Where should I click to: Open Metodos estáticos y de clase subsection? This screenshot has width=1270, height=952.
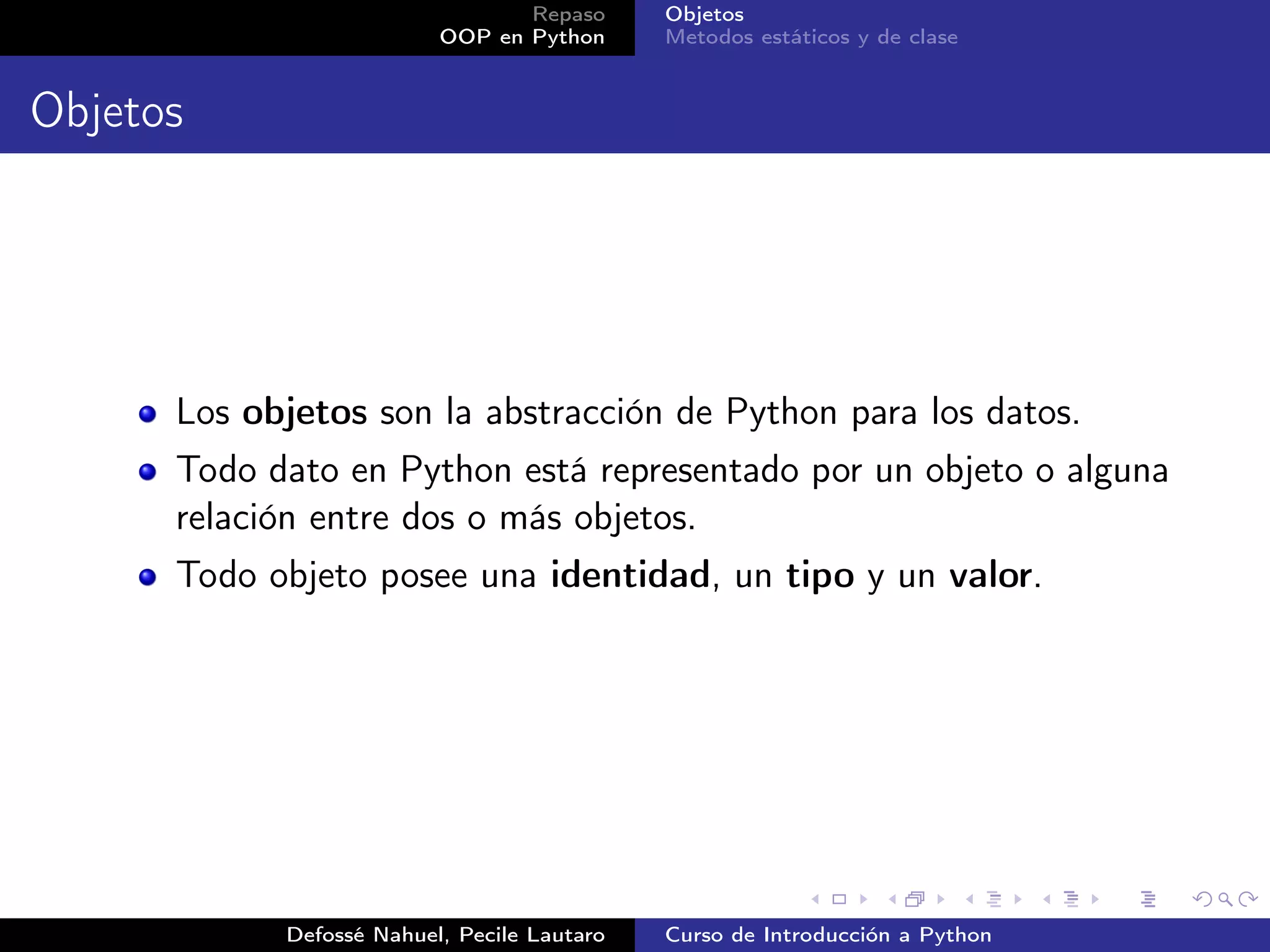point(812,37)
